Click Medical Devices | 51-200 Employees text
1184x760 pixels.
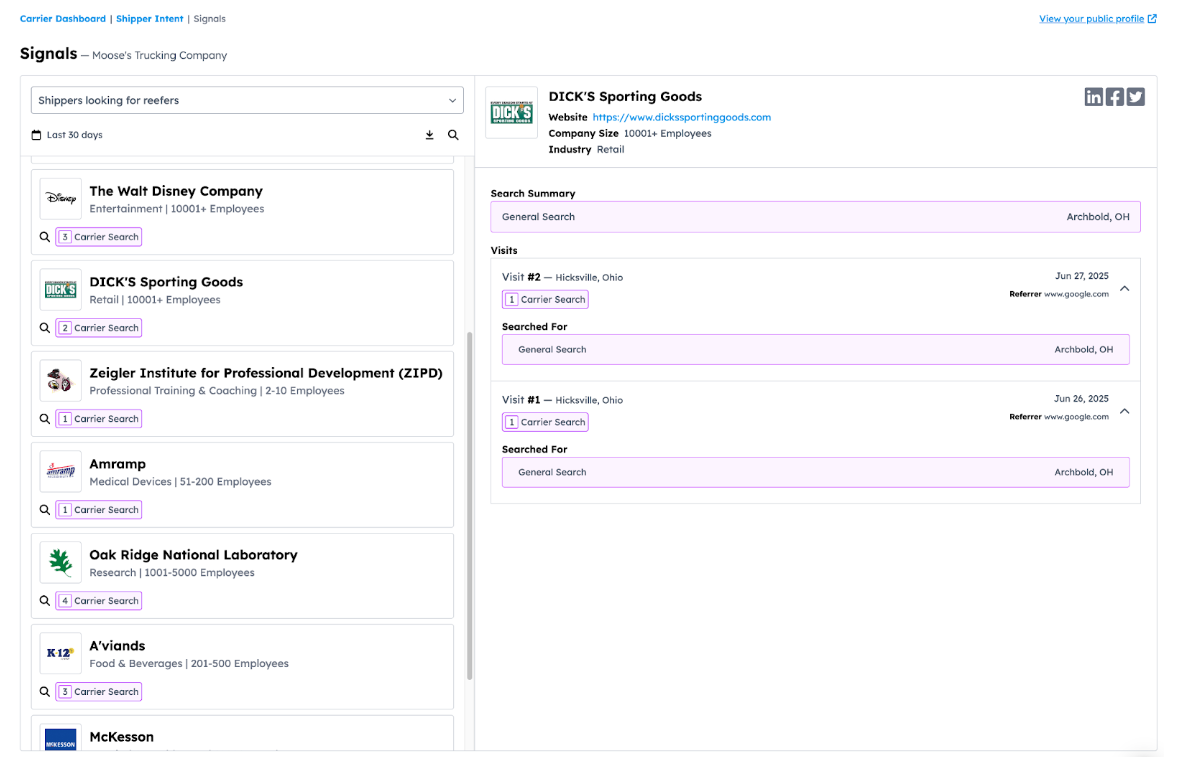[x=180, y=482]
